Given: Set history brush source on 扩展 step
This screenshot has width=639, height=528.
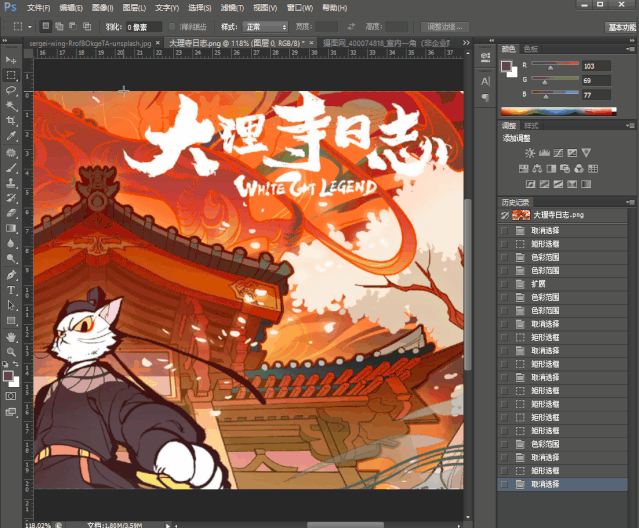Looking at the screenshot, I should [x=505, y=284].
